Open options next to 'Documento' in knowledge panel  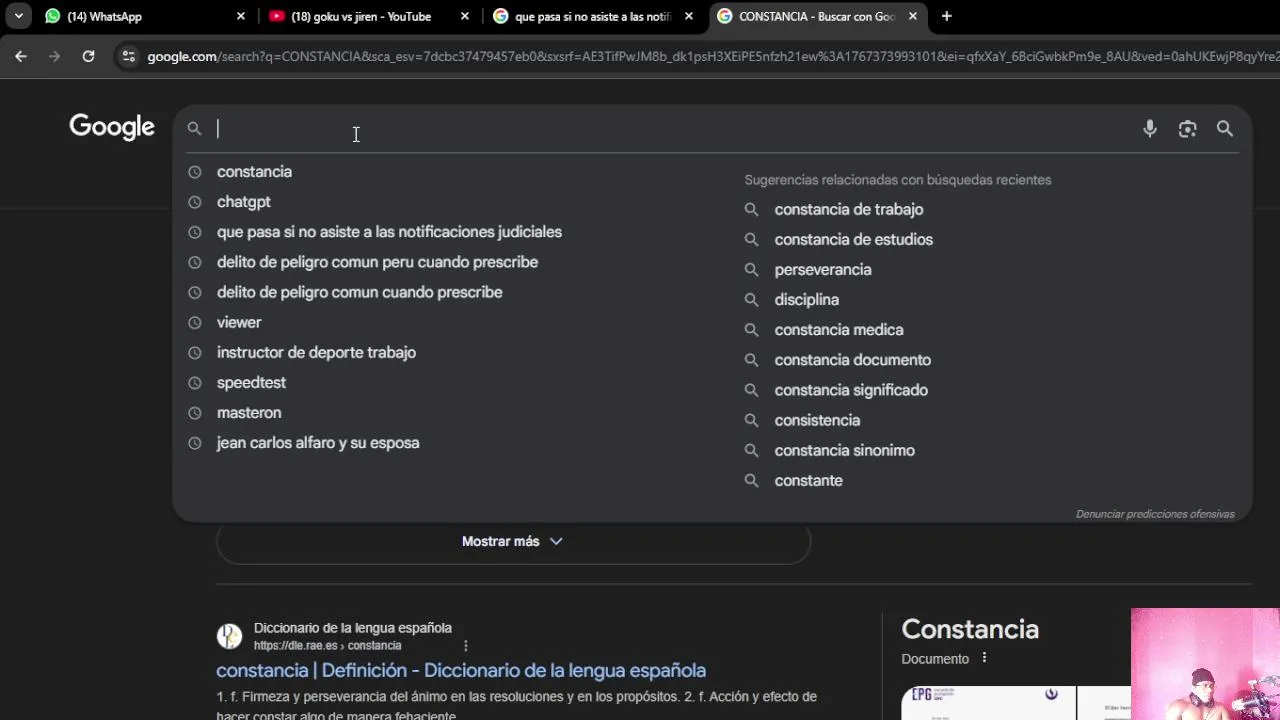[x=984, y=658]
